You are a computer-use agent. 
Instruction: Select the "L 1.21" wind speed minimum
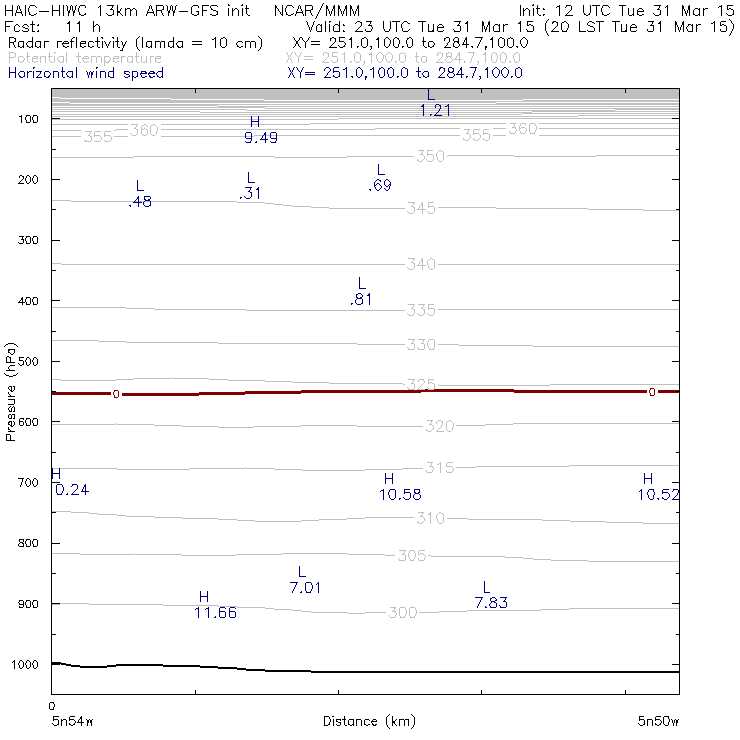[435, 103]
